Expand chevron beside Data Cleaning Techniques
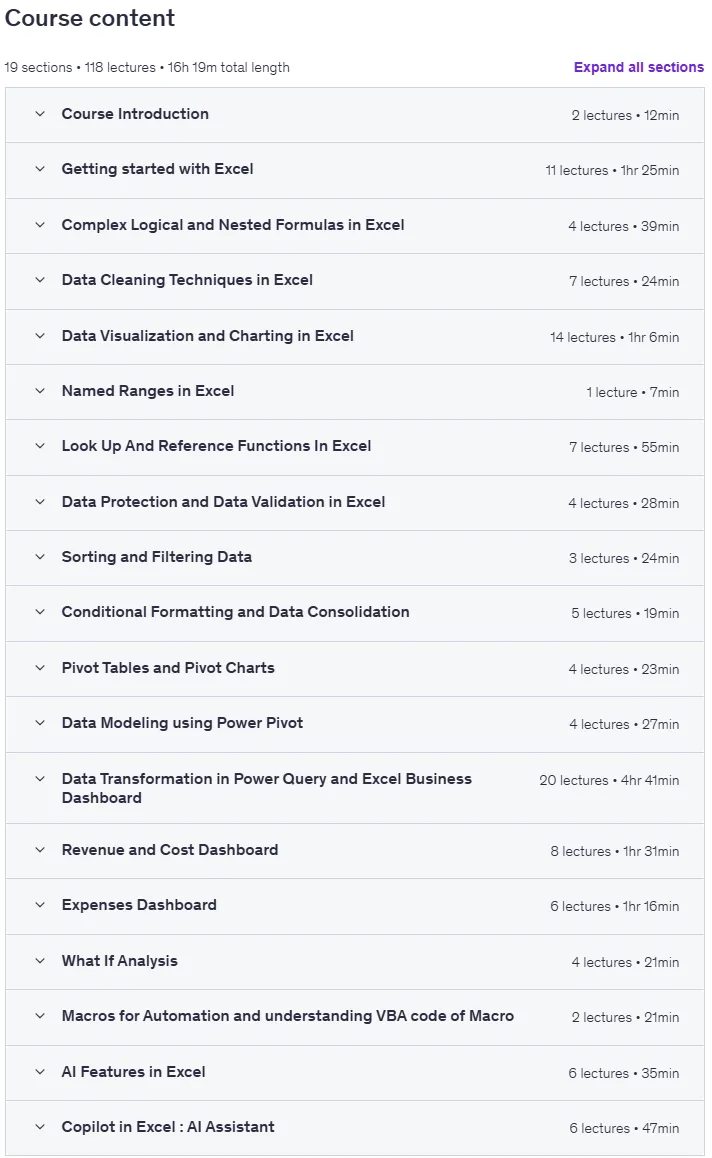The width and height of the screenshot is (712, 1158). (40, 281)
